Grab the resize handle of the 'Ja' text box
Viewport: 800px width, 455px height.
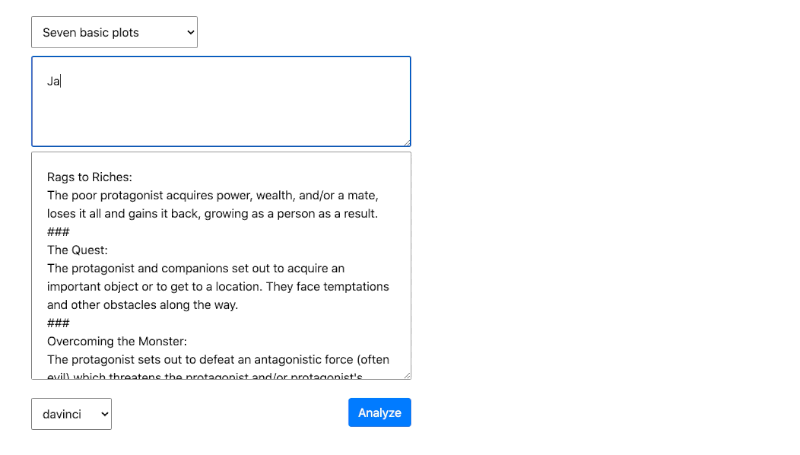(x=406, y=142)
